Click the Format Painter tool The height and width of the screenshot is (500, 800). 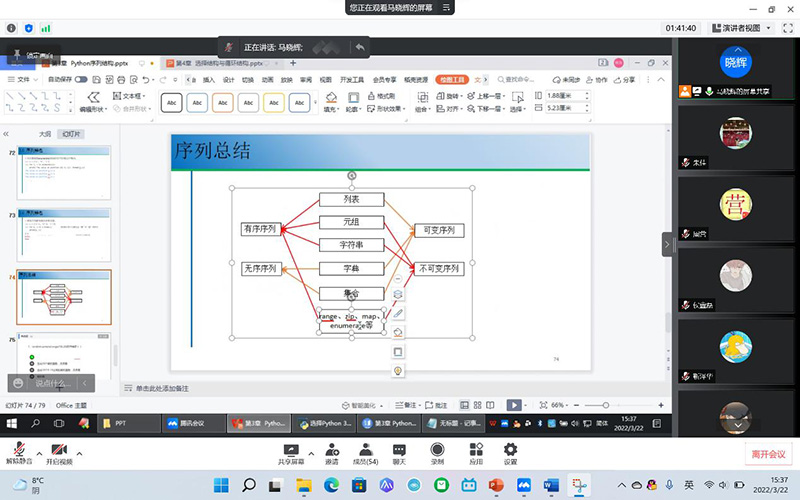381,96
